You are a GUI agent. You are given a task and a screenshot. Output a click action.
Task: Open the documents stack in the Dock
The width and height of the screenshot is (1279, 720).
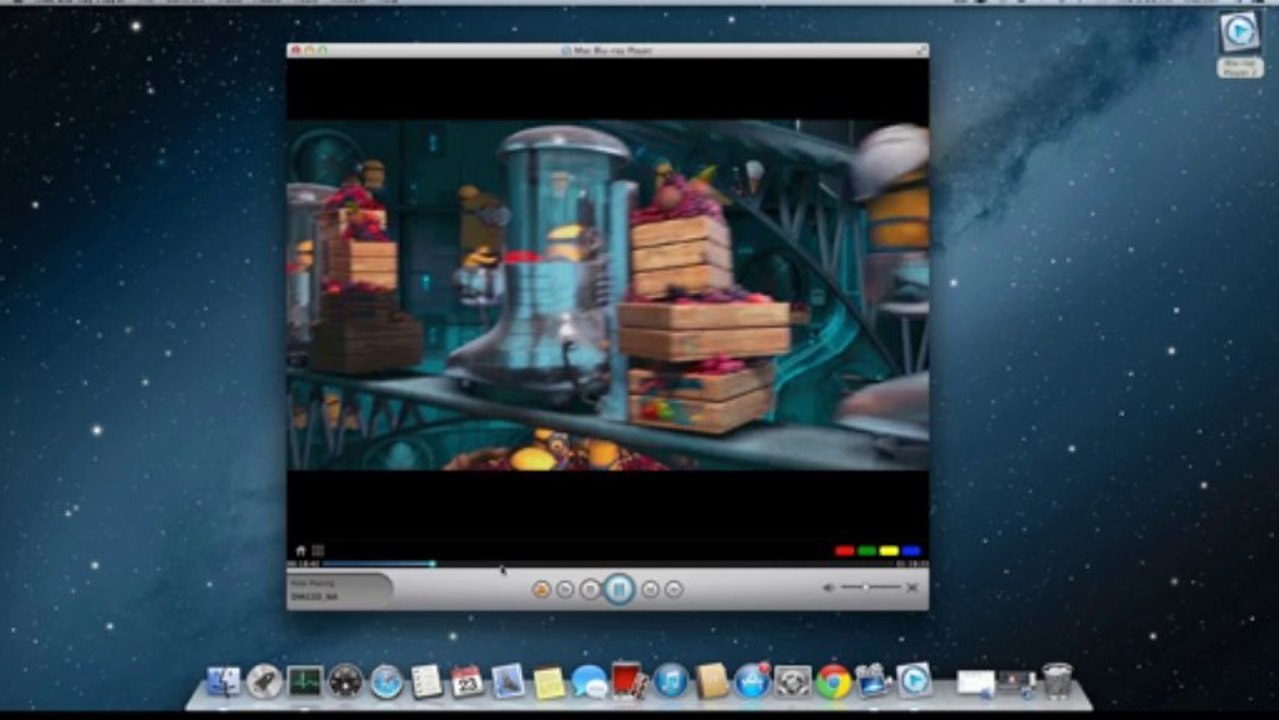(x=975, y=682)
